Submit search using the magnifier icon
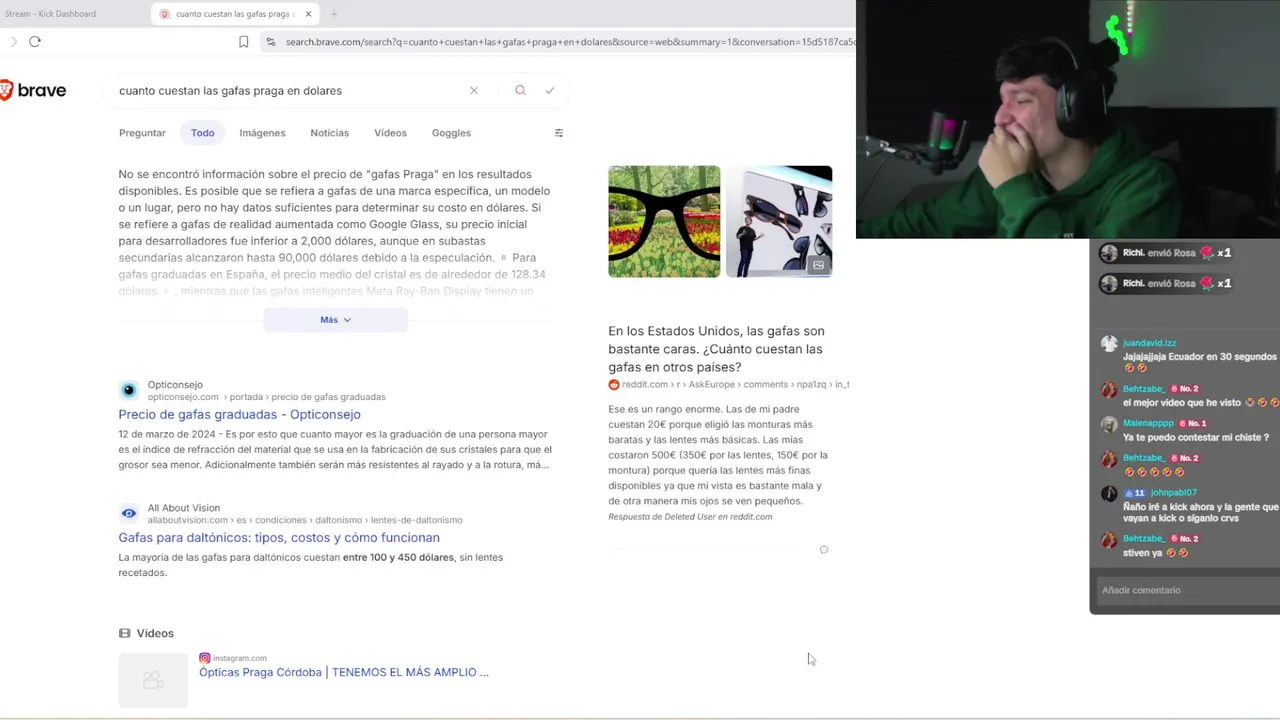 coord(520,90)
